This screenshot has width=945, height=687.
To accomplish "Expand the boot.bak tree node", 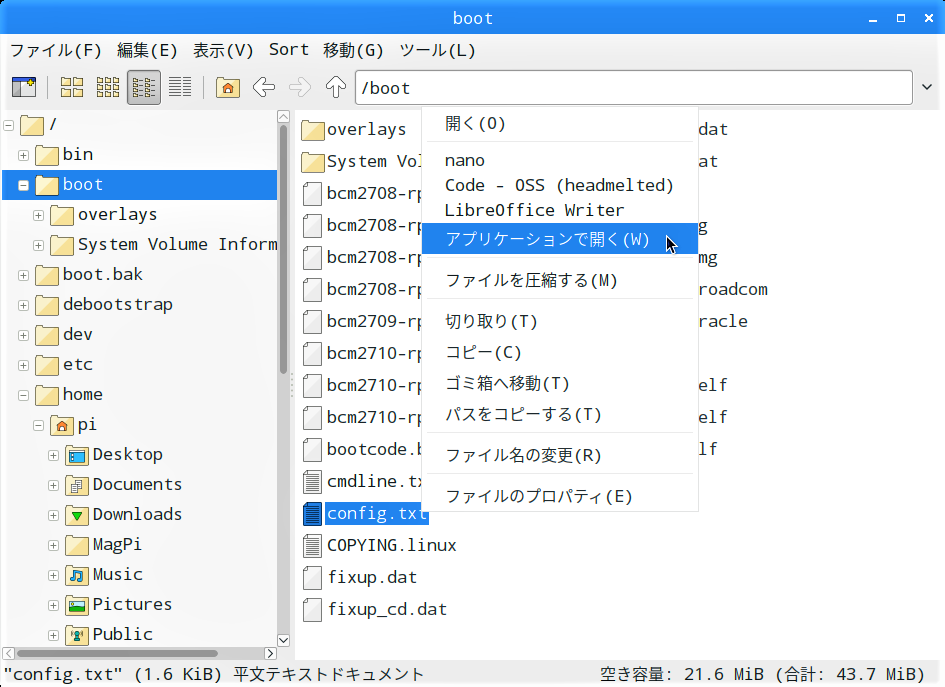I will pos(24,275).
